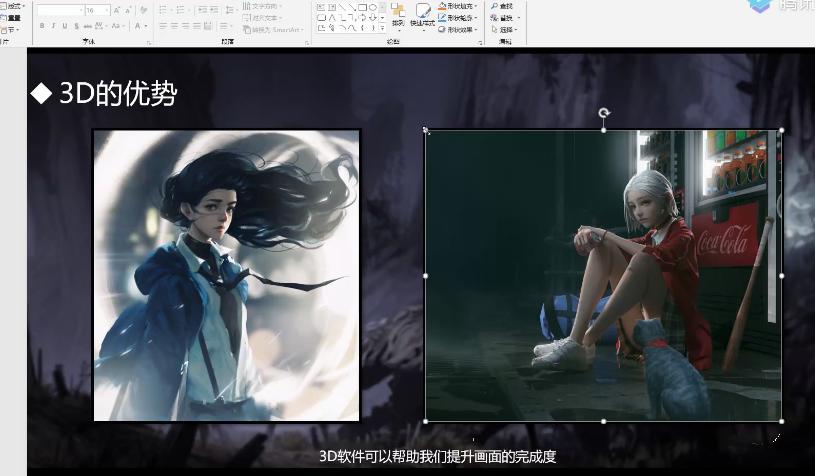Screen dimensions: 815x476
Task: Open the Quick Styles (快速样式) gallery
Action: coord(423,16)
